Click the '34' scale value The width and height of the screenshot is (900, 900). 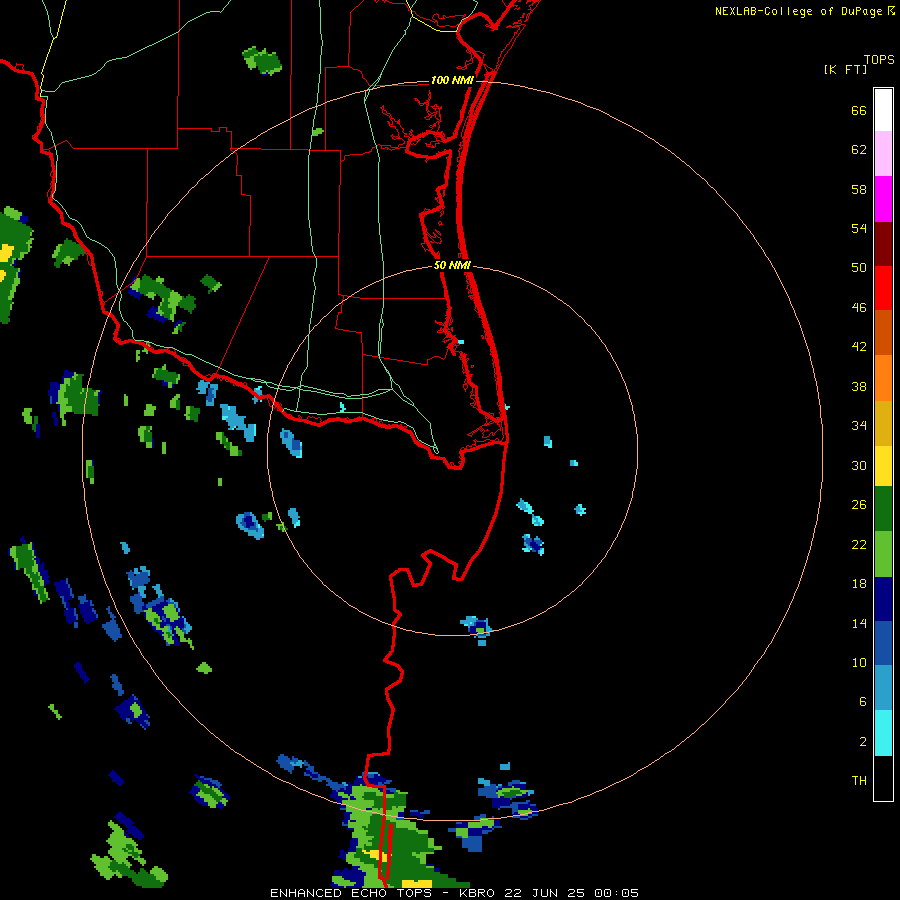(x=859, y=426)
